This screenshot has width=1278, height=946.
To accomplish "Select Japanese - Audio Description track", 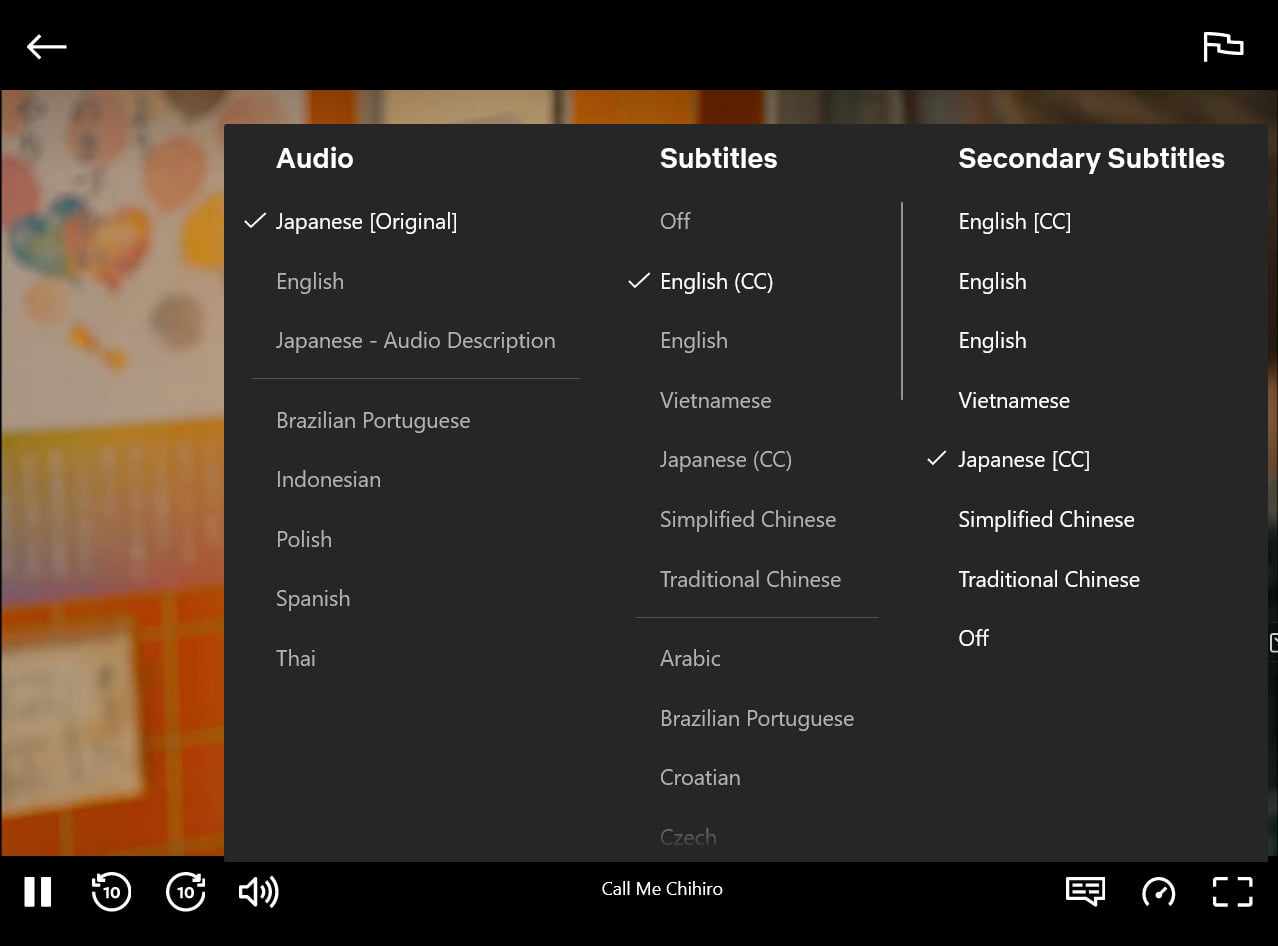I will [415, 341].
